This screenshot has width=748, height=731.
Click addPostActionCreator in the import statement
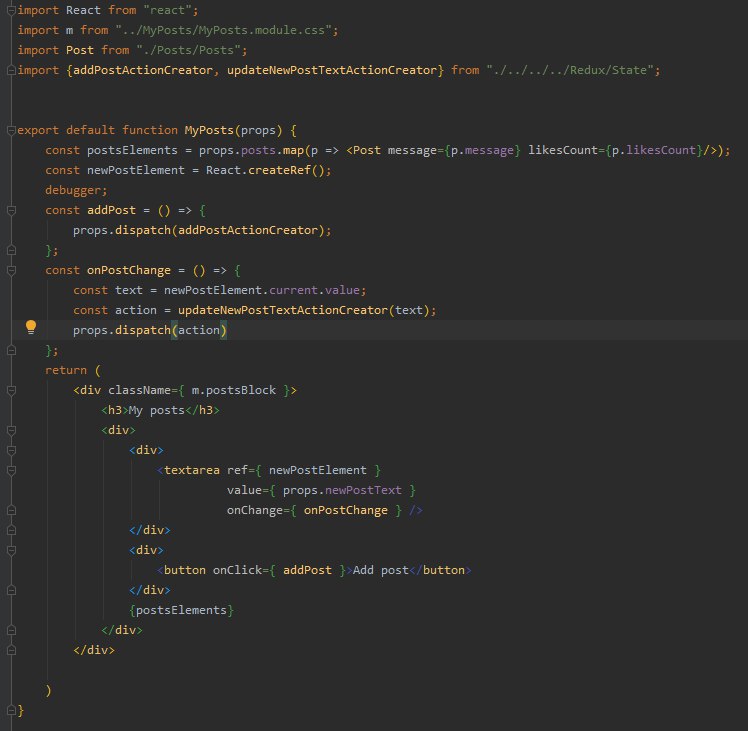tap(143, 70)
